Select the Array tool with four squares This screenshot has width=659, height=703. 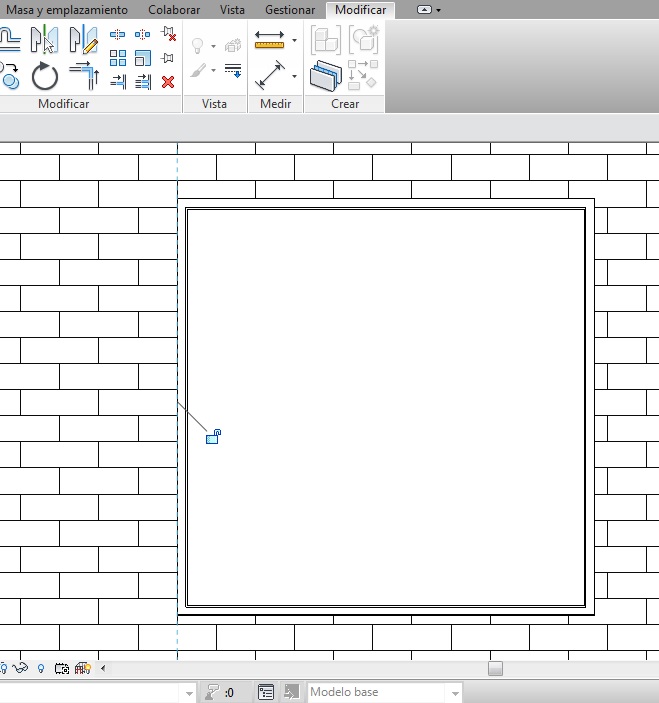pyautogui.click(x=118, y=58)
